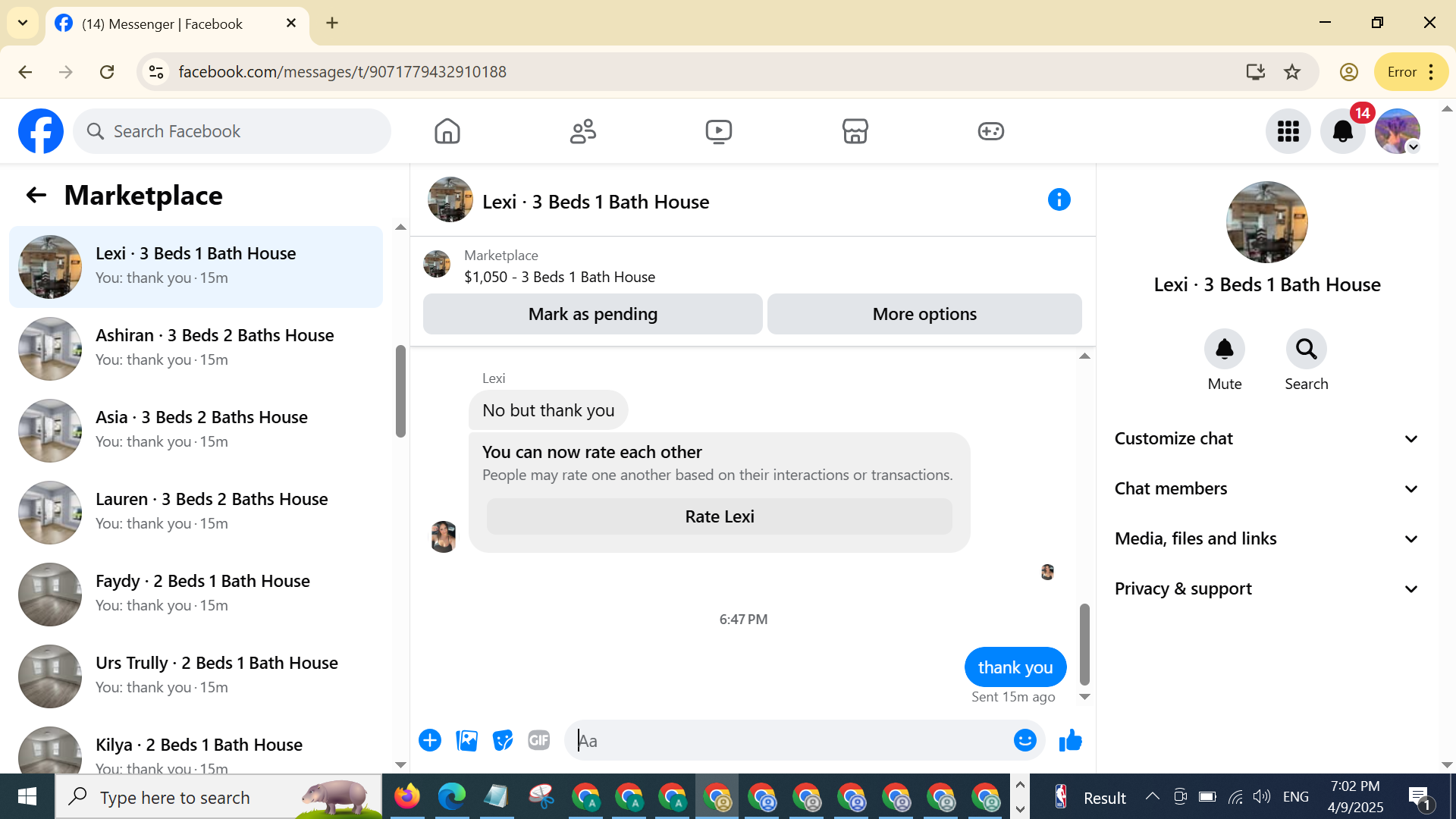Select the 'thank you' sent message bubble
Image resolution: width=1456 pixels, height=819 pixels.
pos(1015,667)
